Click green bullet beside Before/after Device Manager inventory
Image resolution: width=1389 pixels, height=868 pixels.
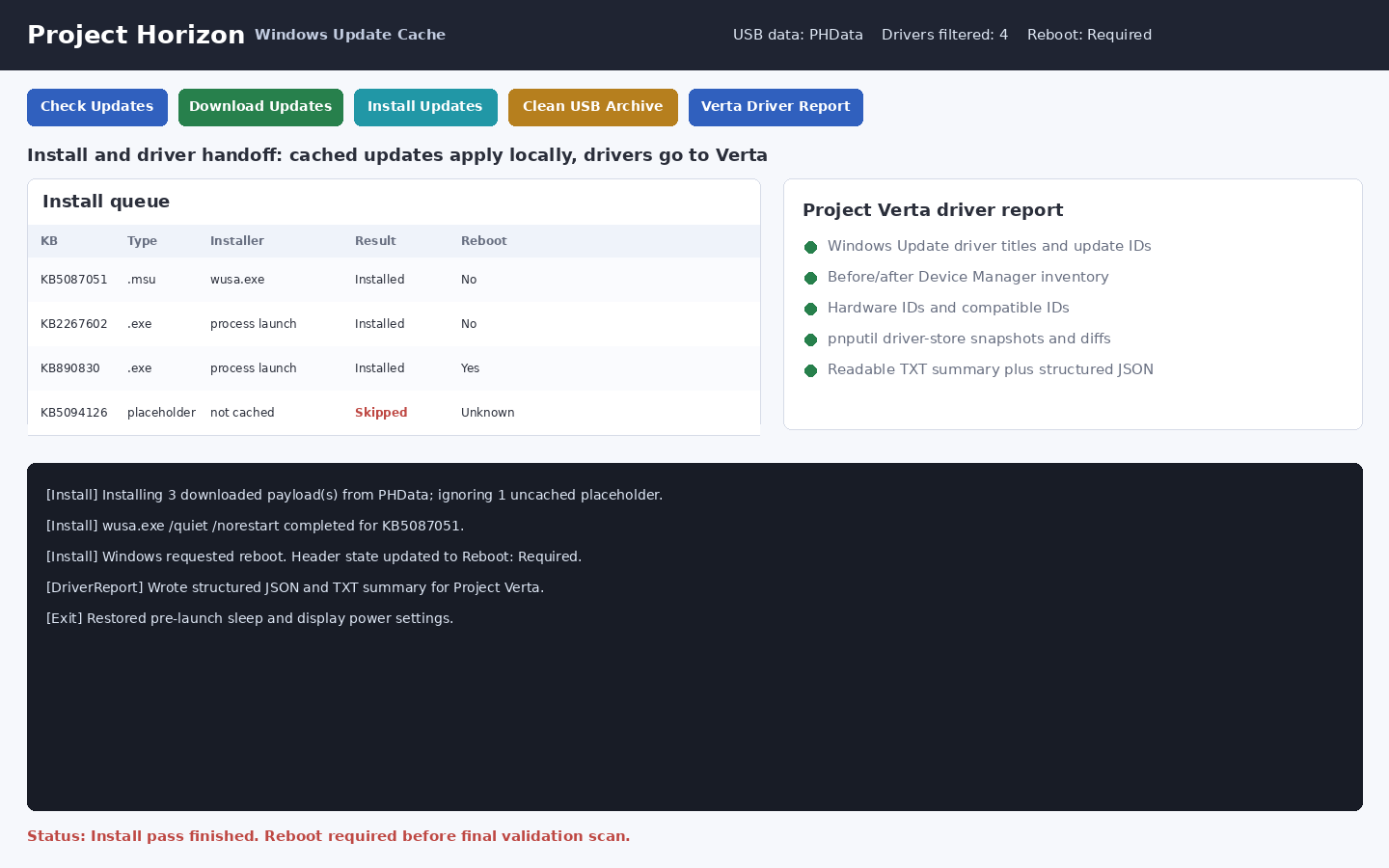tap(811, 278)
